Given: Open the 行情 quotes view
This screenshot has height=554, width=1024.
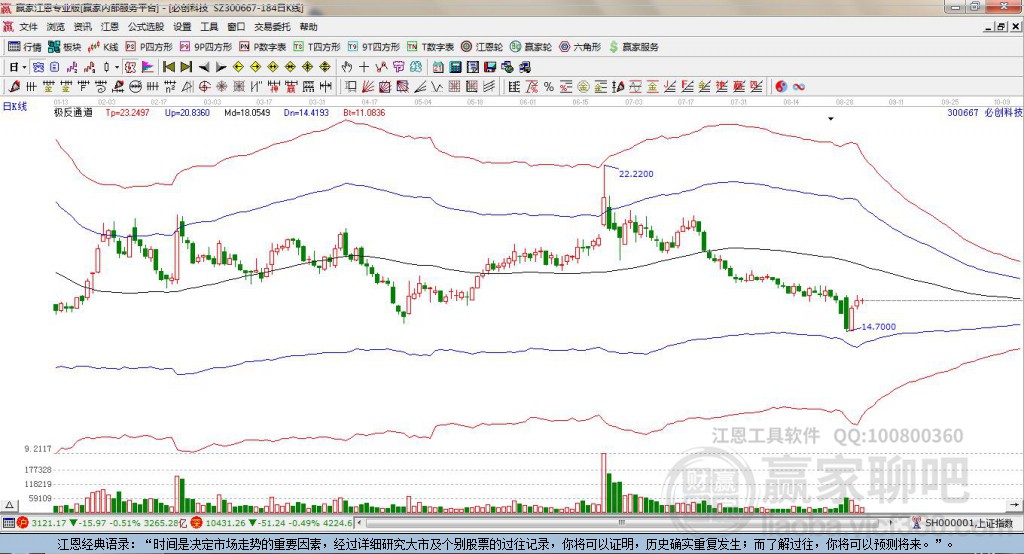Looking at the screenshot, I should pyautogui.click(x=25, y=47).
